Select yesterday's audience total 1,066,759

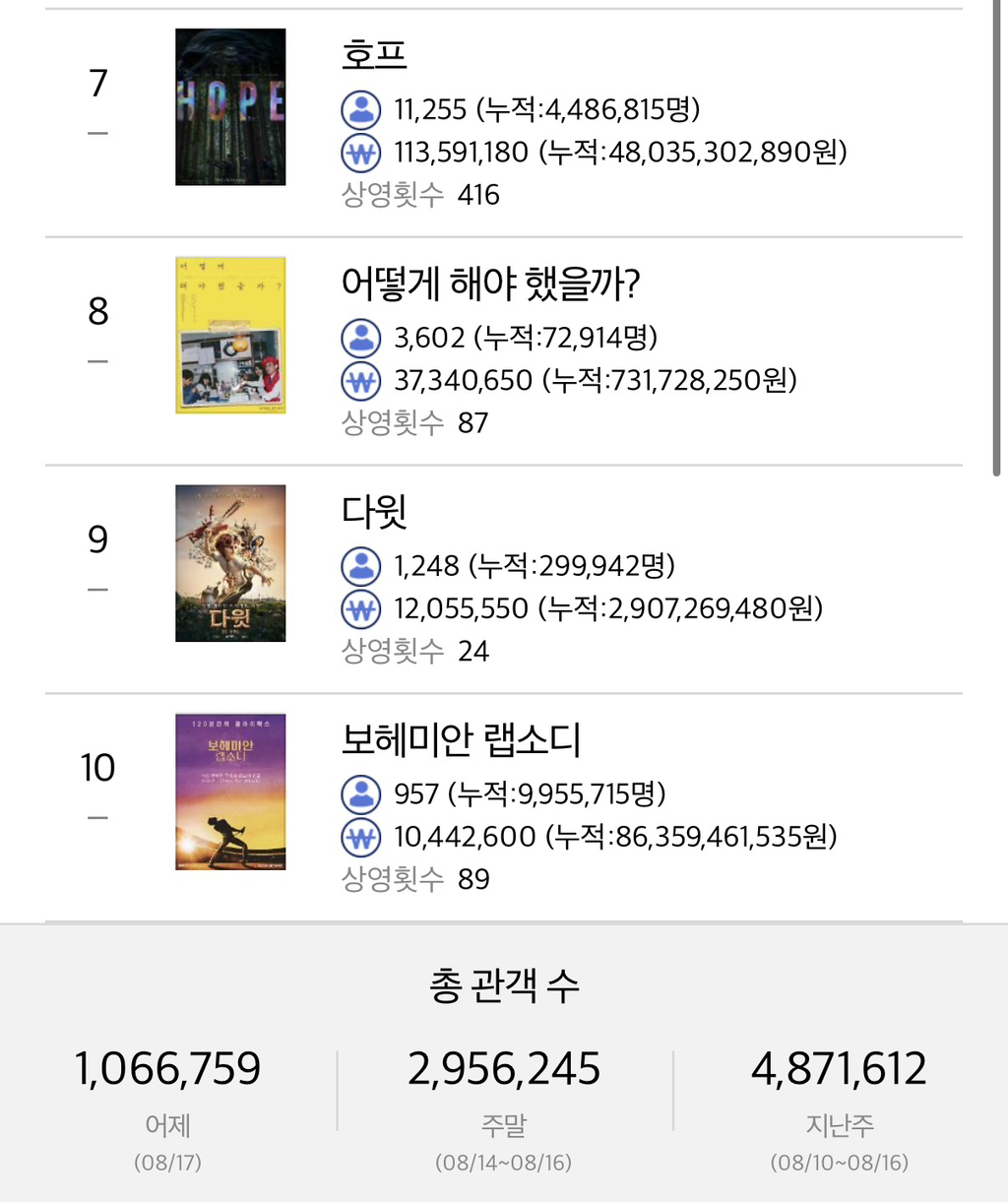click(168, 1069)
